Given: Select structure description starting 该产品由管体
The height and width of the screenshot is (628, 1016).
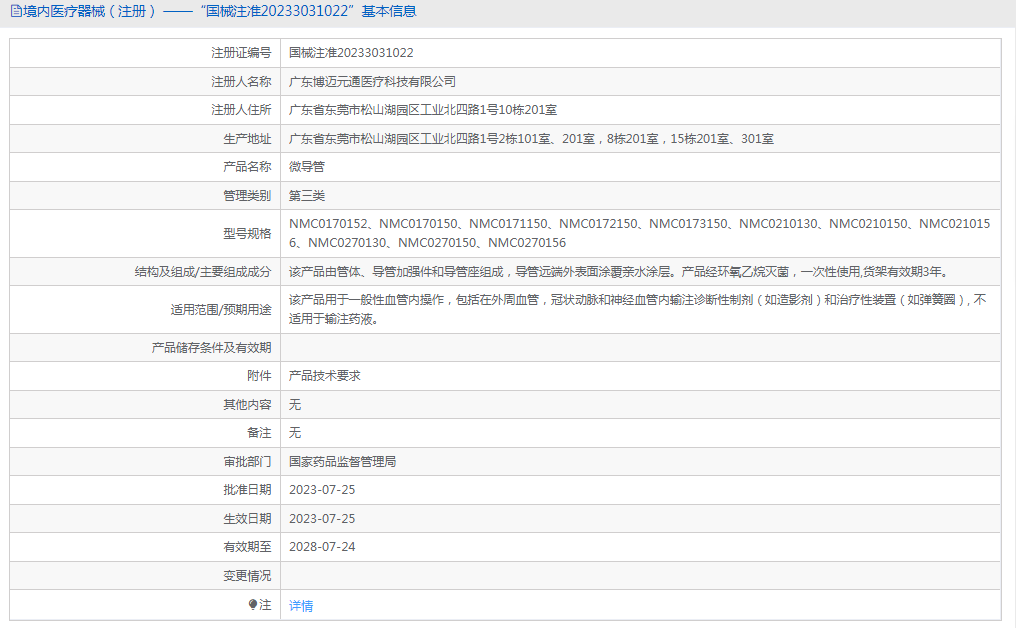Looking at the screenshot, I should [x=619, y=272].
